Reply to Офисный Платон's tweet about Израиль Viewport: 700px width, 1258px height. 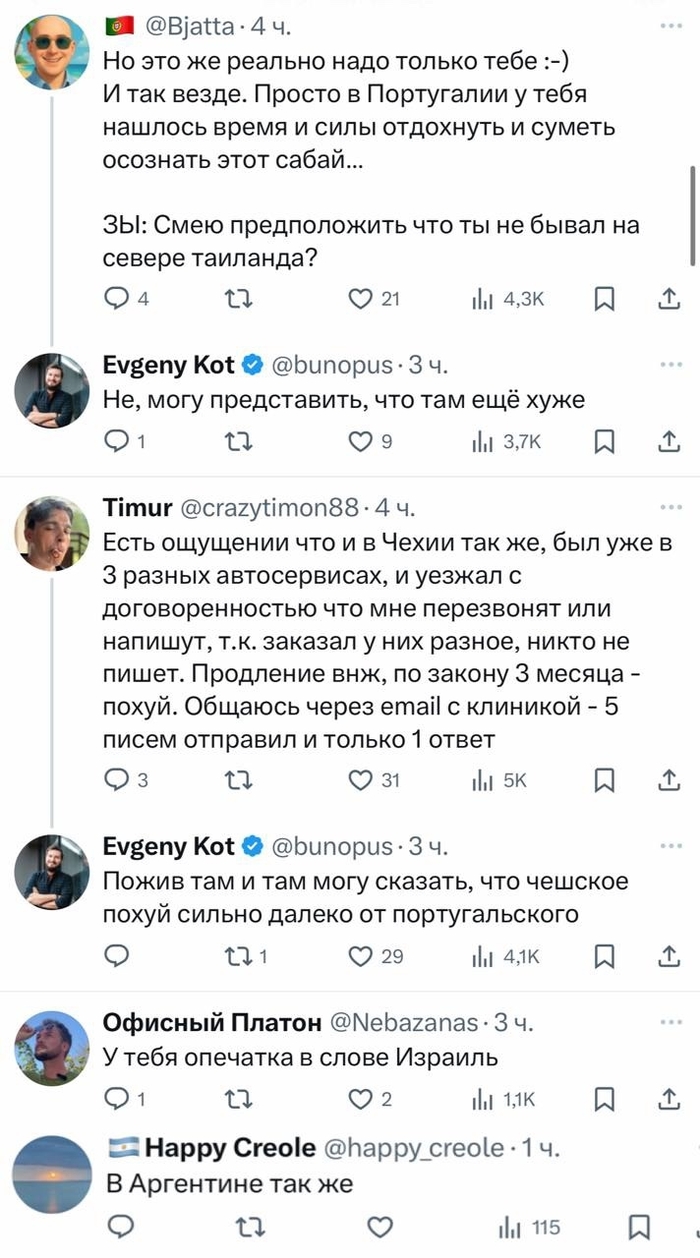(x=118, y=1100)
